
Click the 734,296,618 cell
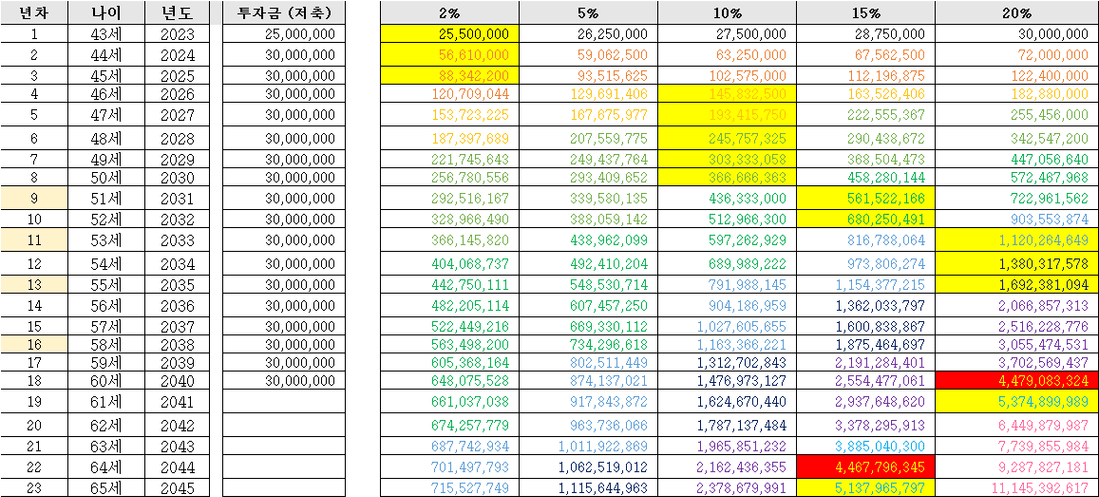[589, 344]
